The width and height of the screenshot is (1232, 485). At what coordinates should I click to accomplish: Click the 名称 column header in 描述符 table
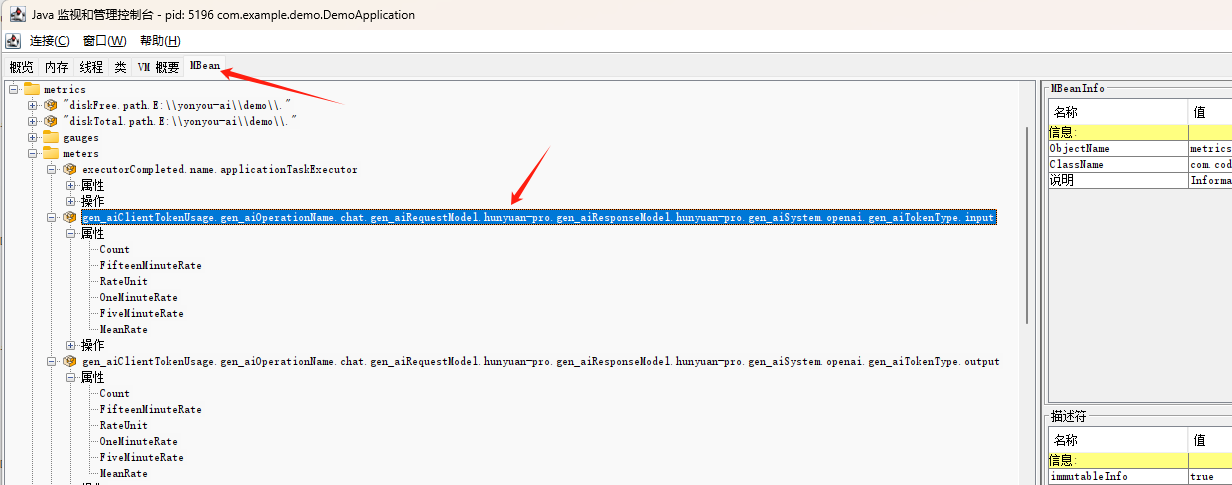pyautogui.click(x=1118, y=440)
